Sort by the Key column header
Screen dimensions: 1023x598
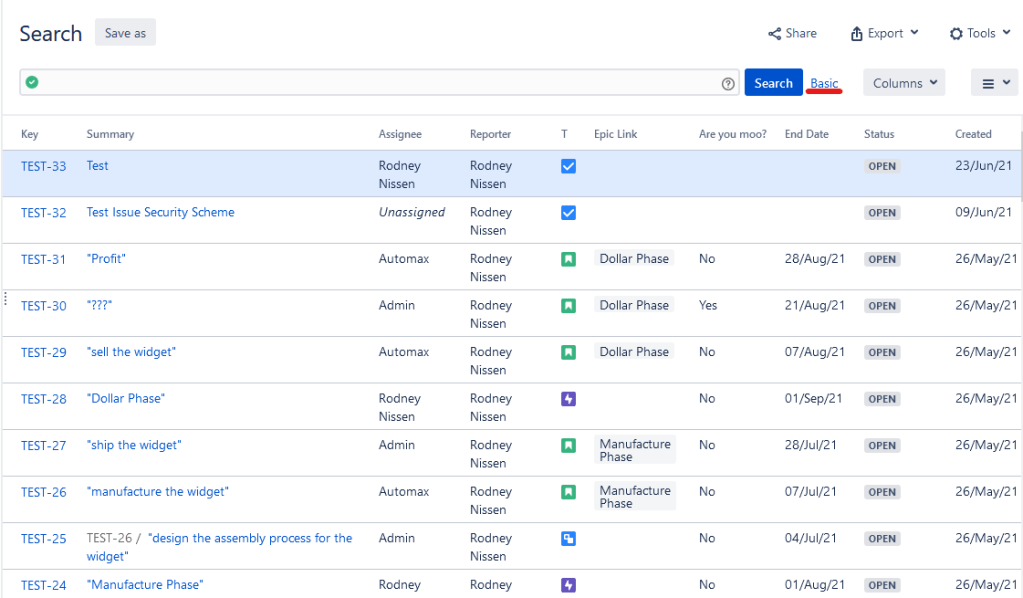point(30,134)
